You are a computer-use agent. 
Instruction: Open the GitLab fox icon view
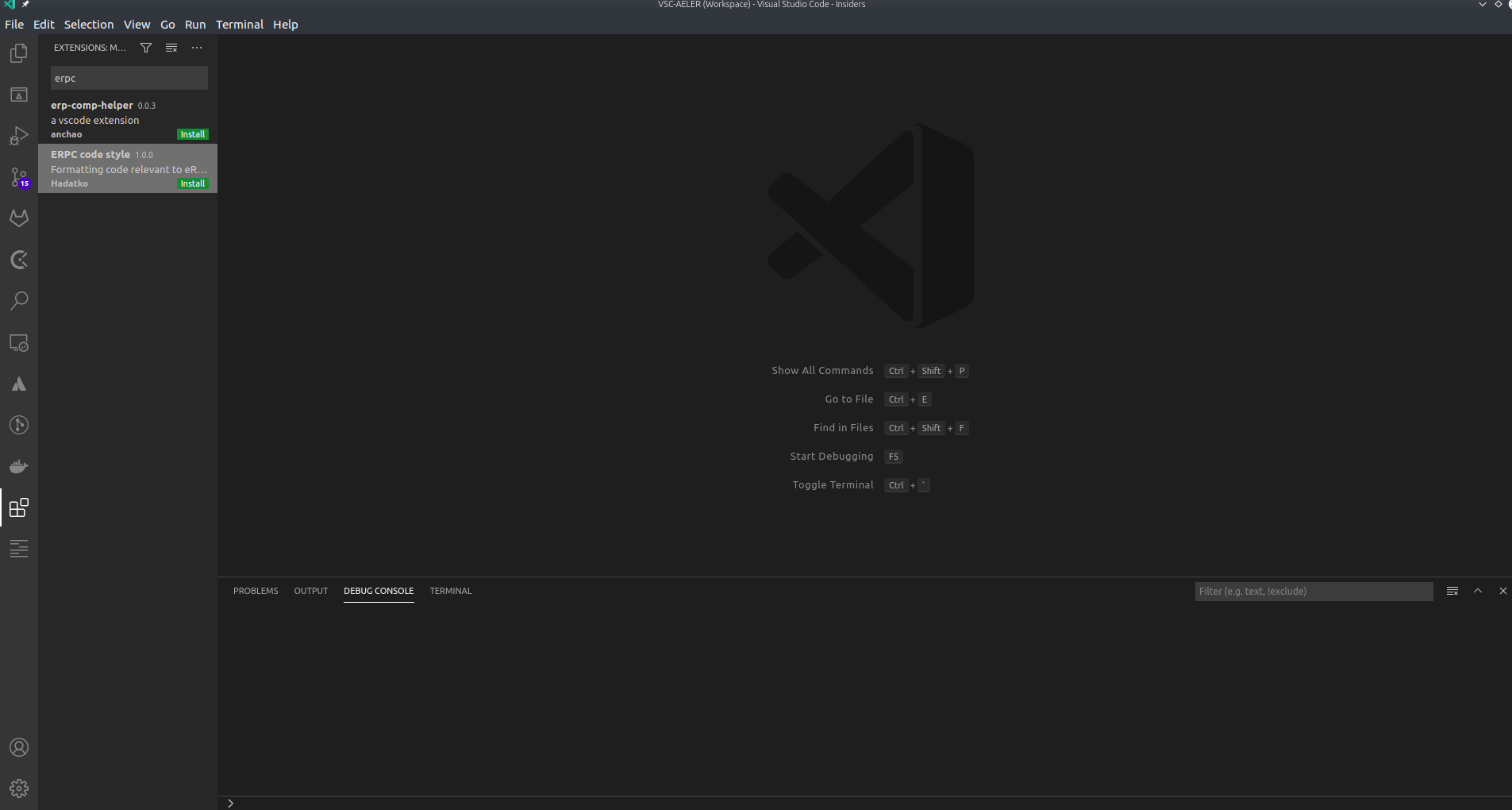(x=19, y=218)
